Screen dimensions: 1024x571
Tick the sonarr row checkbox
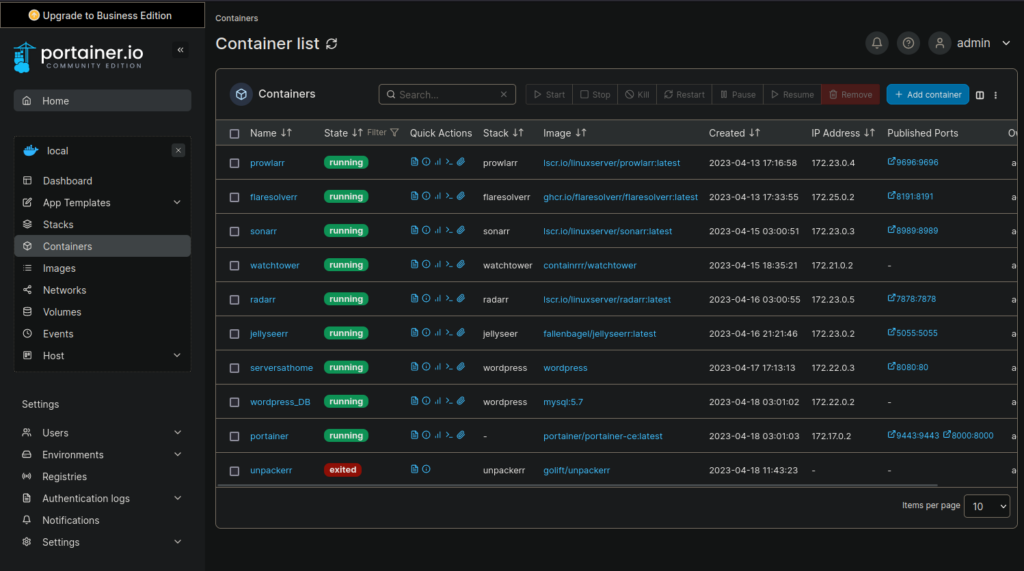[x=234, y=231]
